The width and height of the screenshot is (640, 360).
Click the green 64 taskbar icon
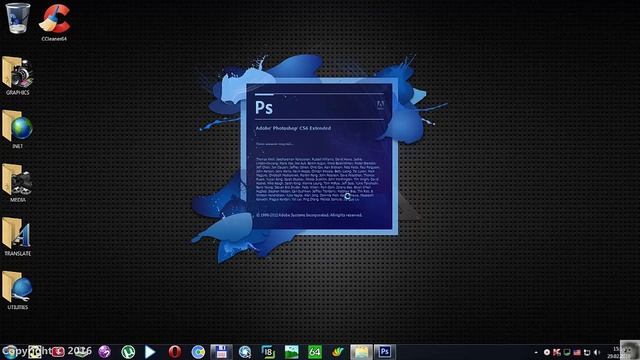coord(315,351)
